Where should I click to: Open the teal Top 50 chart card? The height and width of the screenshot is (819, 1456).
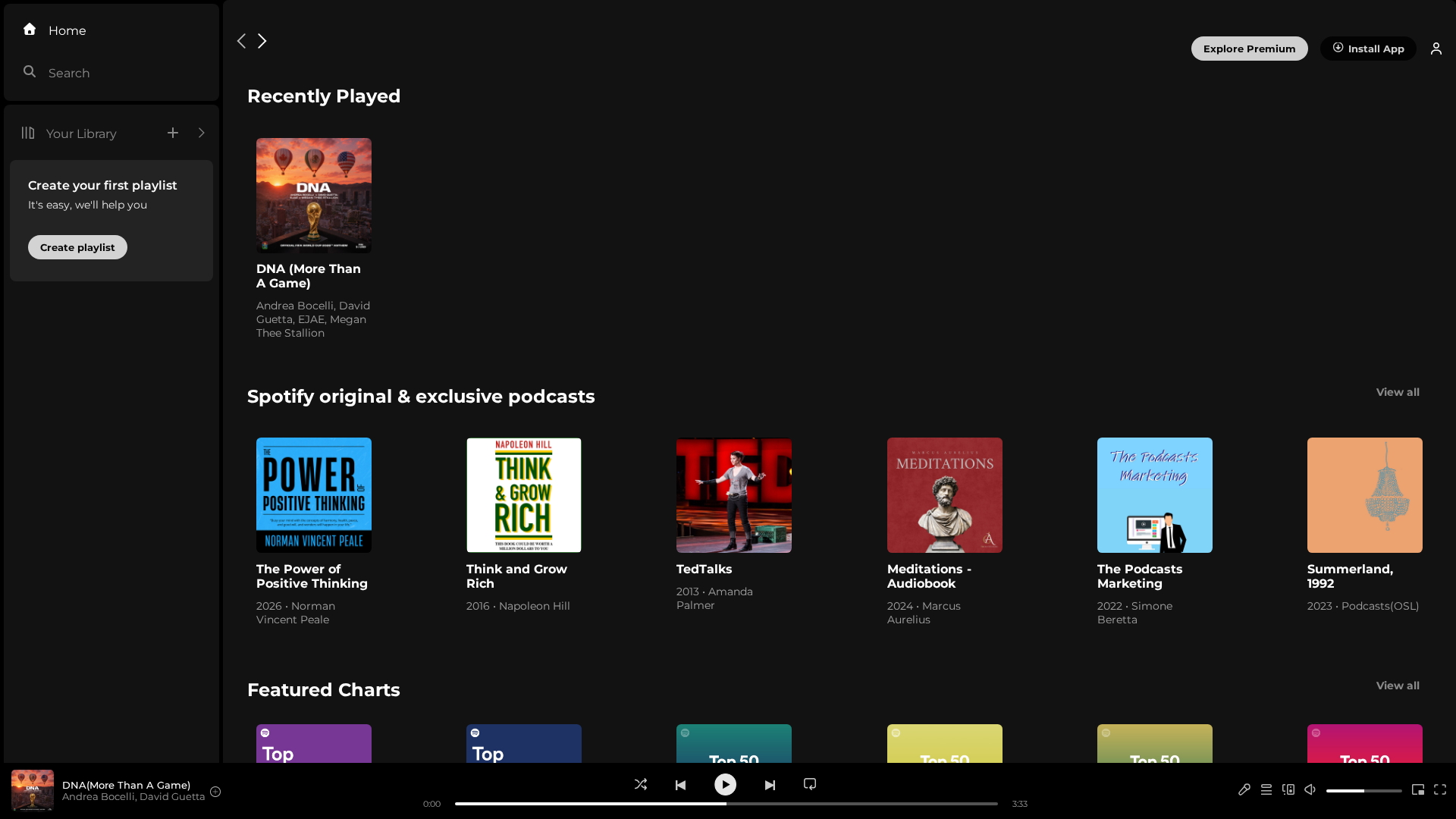734,744
